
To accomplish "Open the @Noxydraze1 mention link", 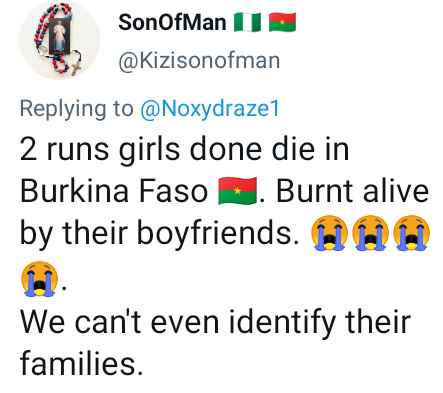I will coord(210,109).
